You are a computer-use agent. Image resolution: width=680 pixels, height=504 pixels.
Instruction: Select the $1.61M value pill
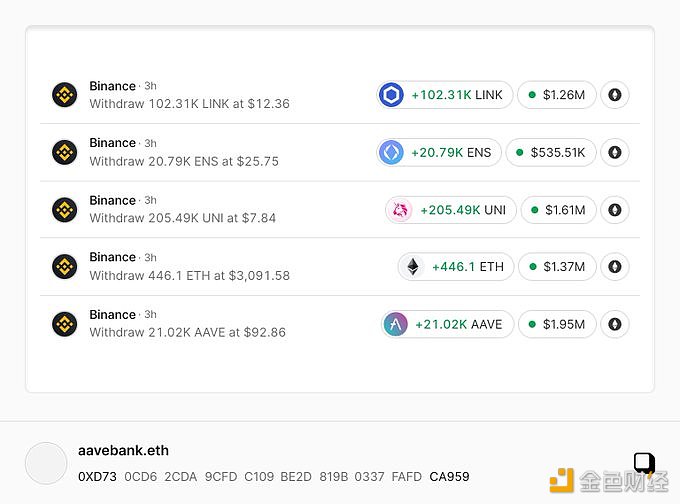pos(559,210)
